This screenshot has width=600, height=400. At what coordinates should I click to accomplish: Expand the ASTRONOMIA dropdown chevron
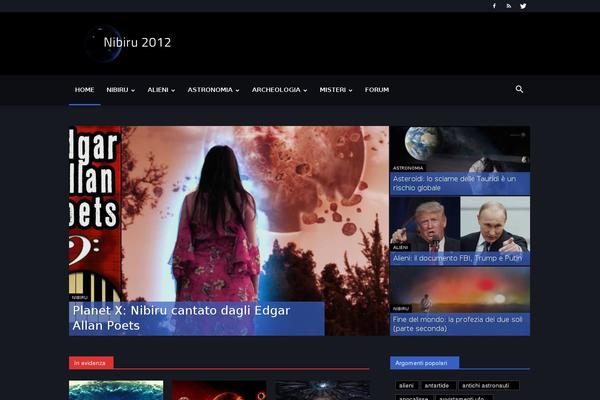pyautogui.click(x=237, y=90)
